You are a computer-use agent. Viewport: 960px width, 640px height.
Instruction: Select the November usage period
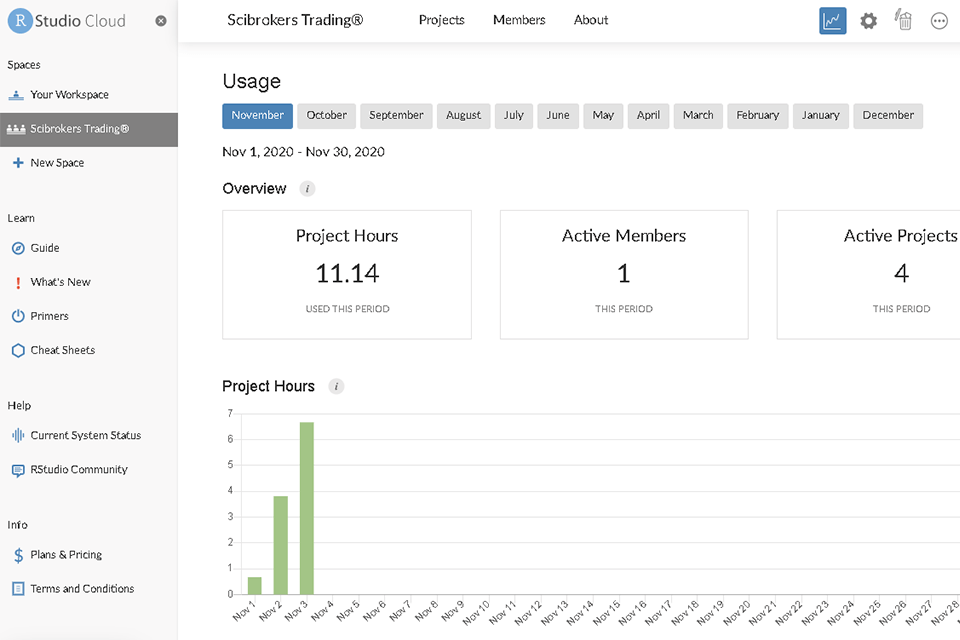(257, 116)
